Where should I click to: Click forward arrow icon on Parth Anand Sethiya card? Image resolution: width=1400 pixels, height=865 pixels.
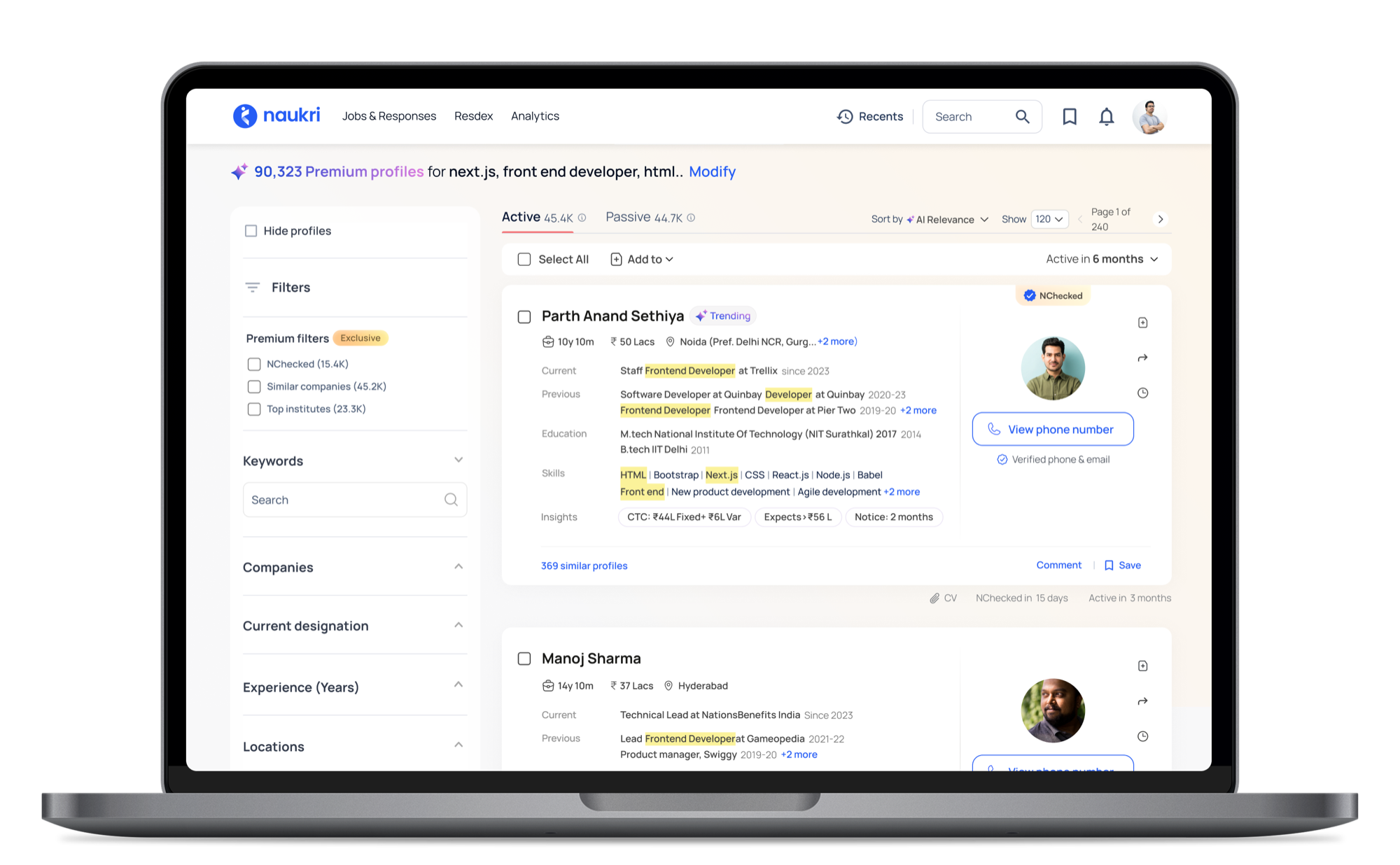tap(1142, 358)
